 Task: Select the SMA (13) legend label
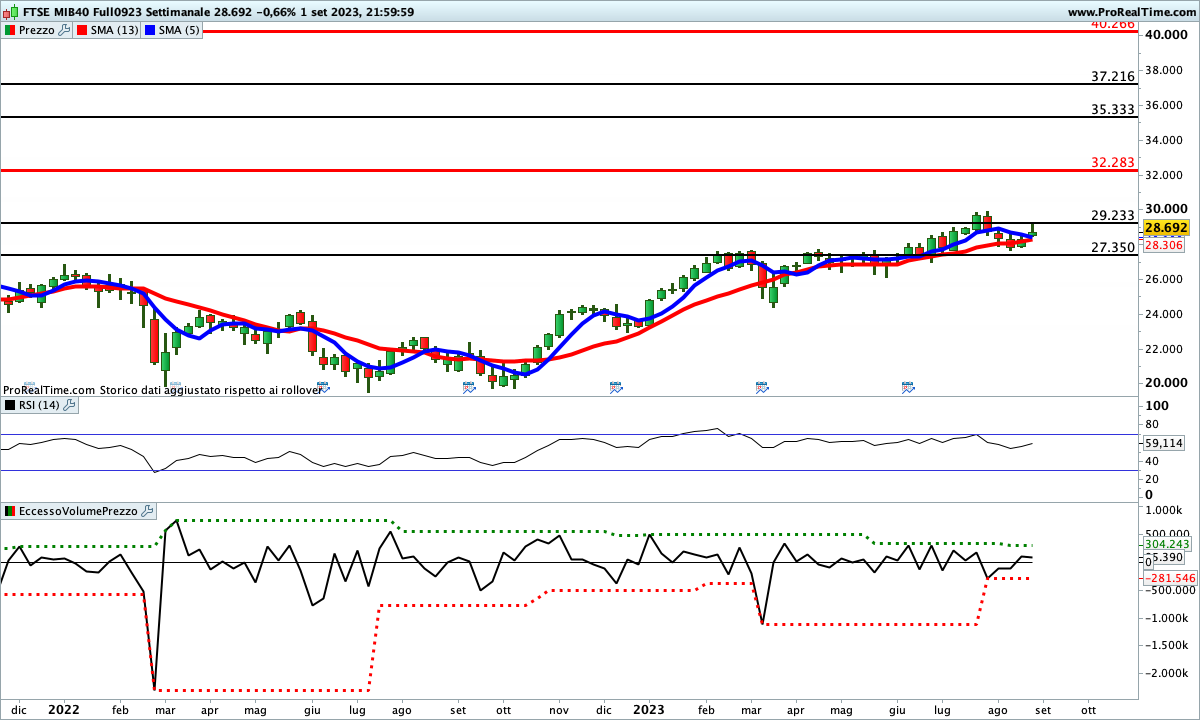[114, 31]
